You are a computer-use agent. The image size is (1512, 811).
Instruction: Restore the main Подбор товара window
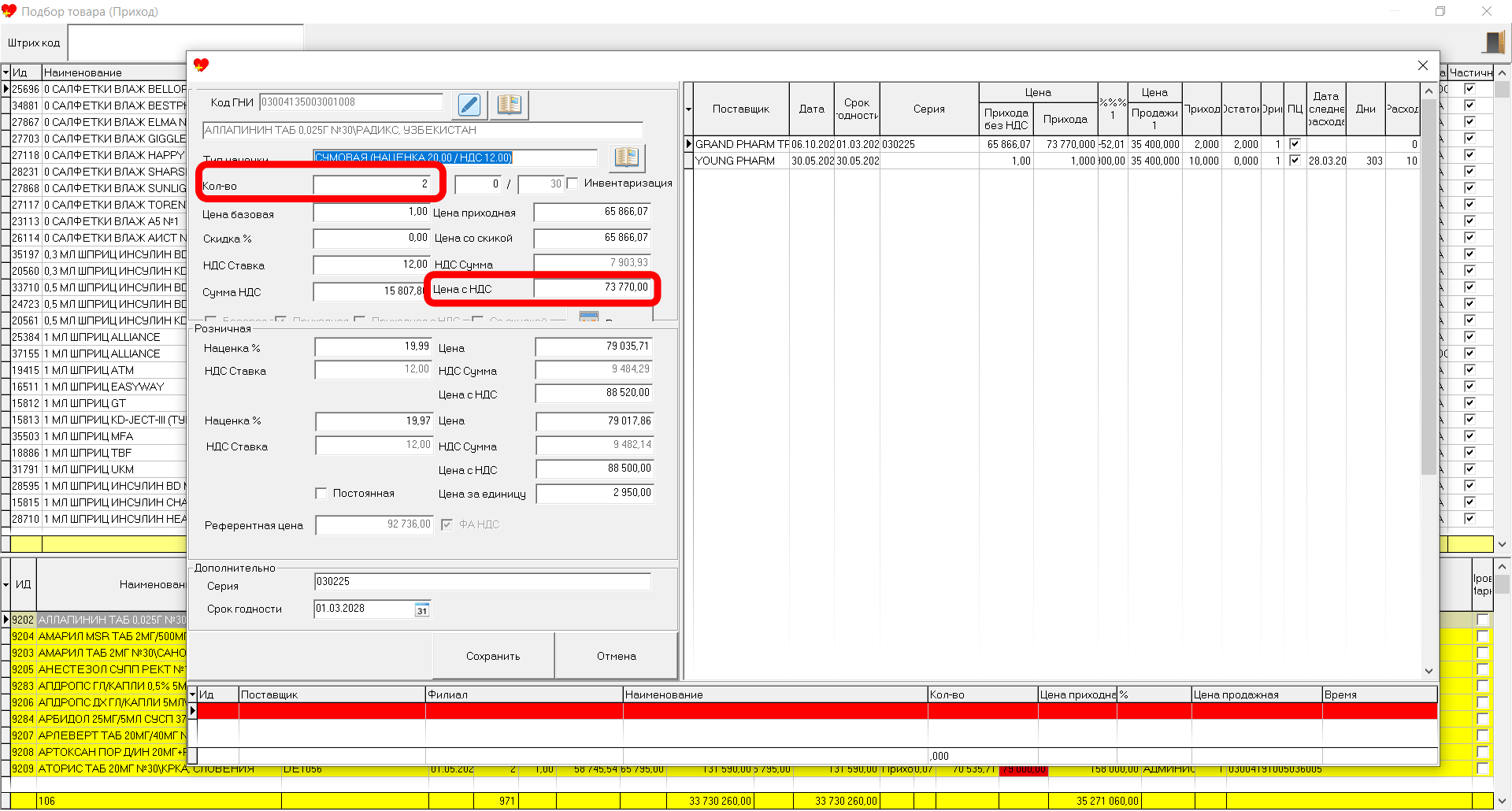click(x=1440, y=11)
